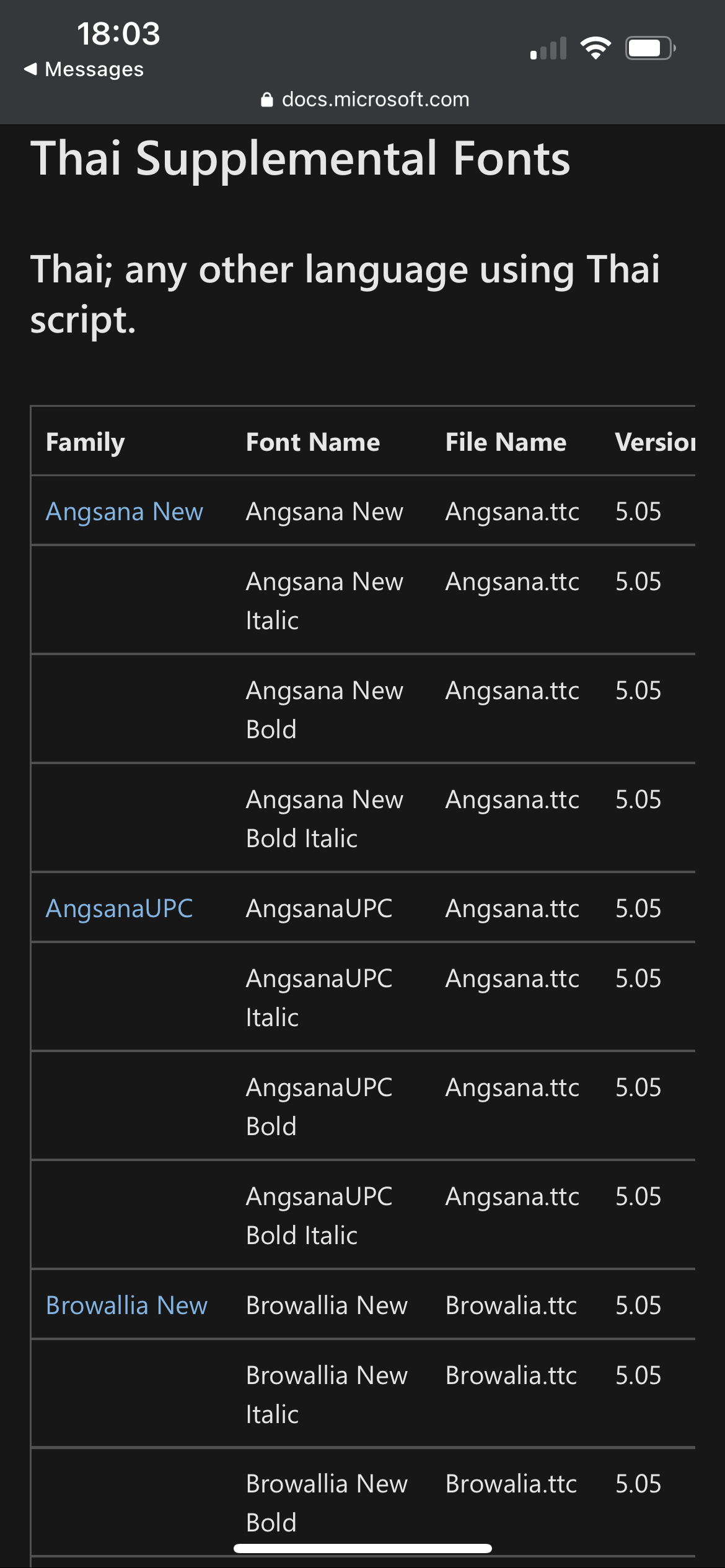Image resolution: width=725 pixels, height=1568 pixels.
Task: Tap the docs.microsoft.com address bar
Action: [375, 100]
